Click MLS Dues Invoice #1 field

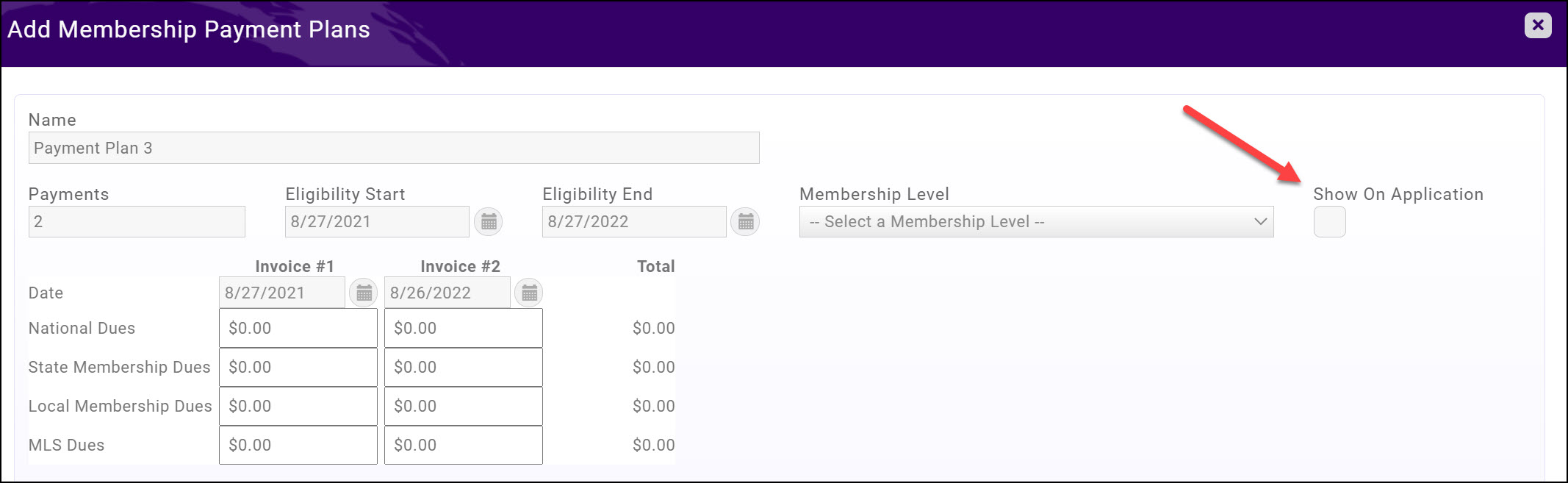click(x=298, y=445)
